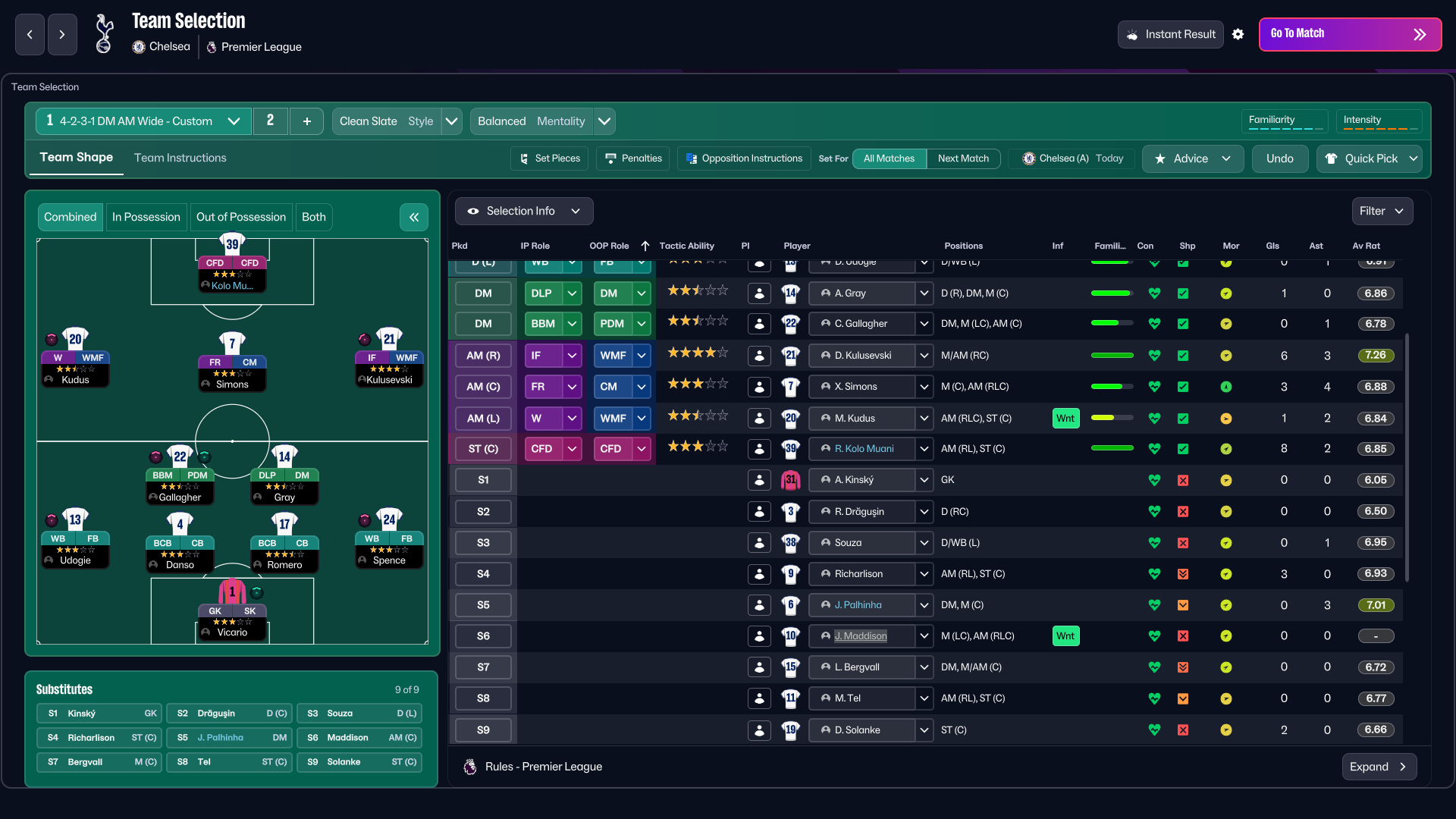Click the player instruction icon for A. Kinský
Viewport: 1456px width, 819px height.
click(x=759, y=480)
